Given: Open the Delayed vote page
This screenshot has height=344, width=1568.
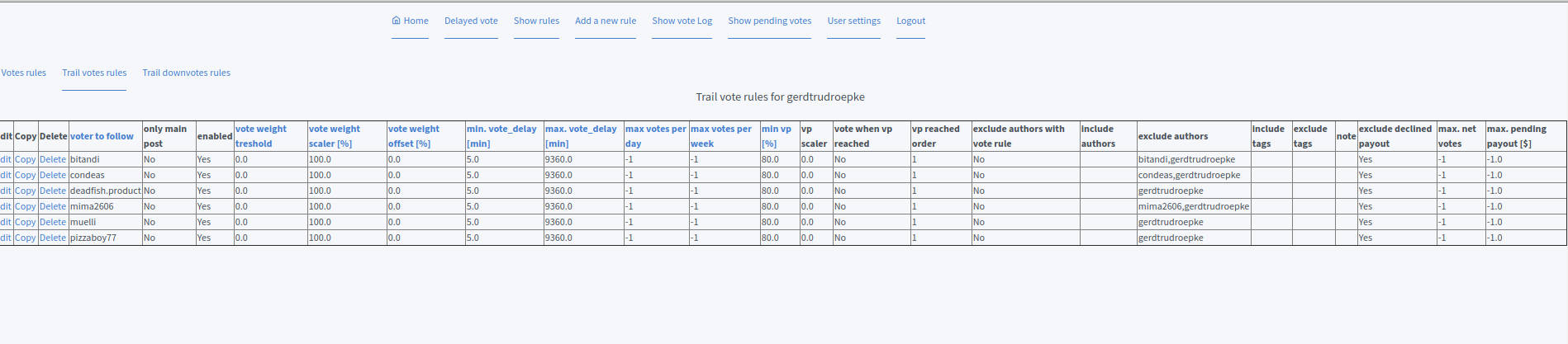Looking at the screenshot, I should click(x=471, y=21).
